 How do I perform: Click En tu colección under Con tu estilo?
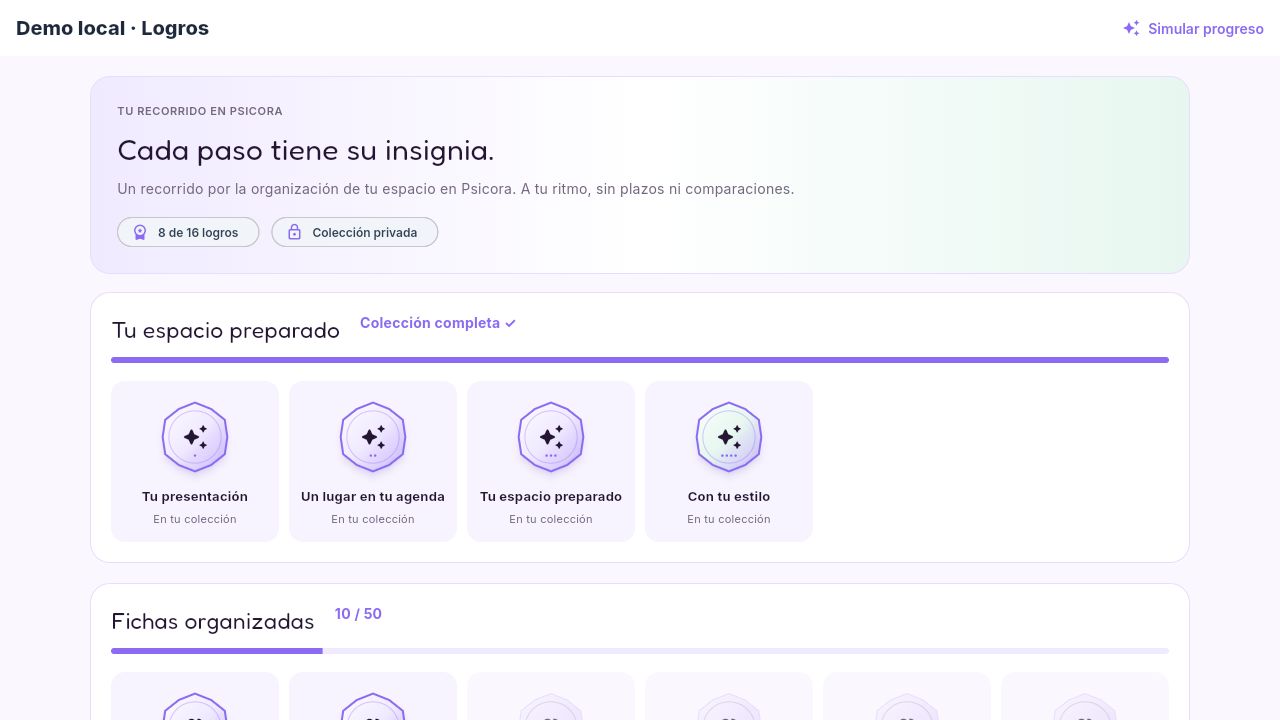click(x=729, y=519)
